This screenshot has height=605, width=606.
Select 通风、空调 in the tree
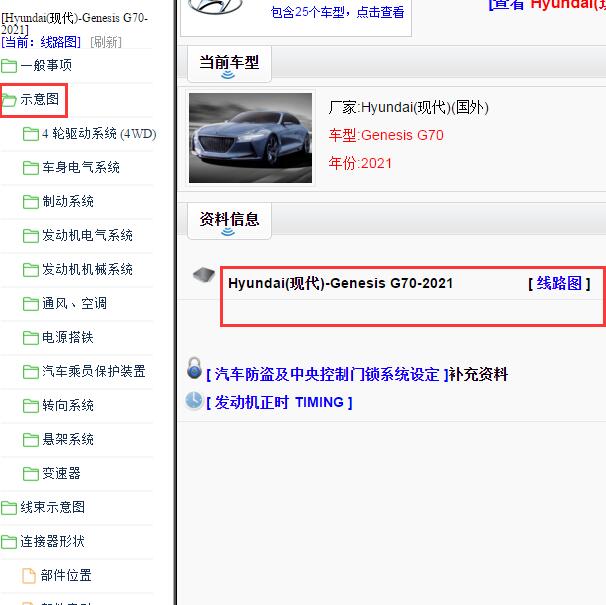(74, 303)
